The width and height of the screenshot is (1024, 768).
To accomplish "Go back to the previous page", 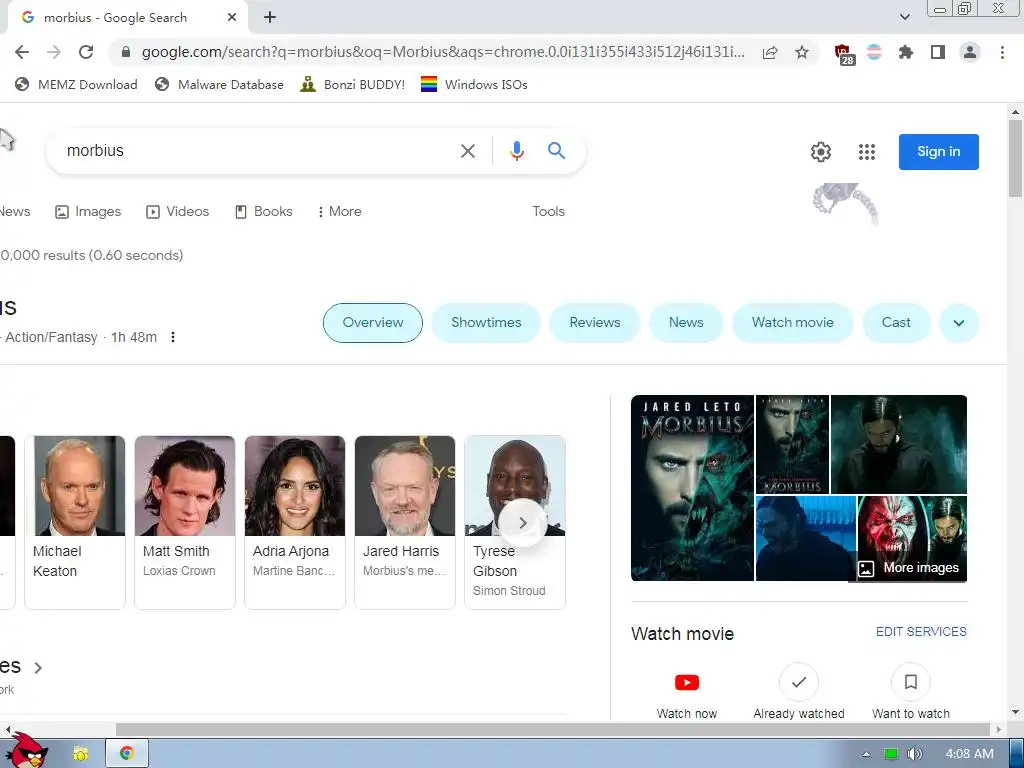I will click(22, 52).
